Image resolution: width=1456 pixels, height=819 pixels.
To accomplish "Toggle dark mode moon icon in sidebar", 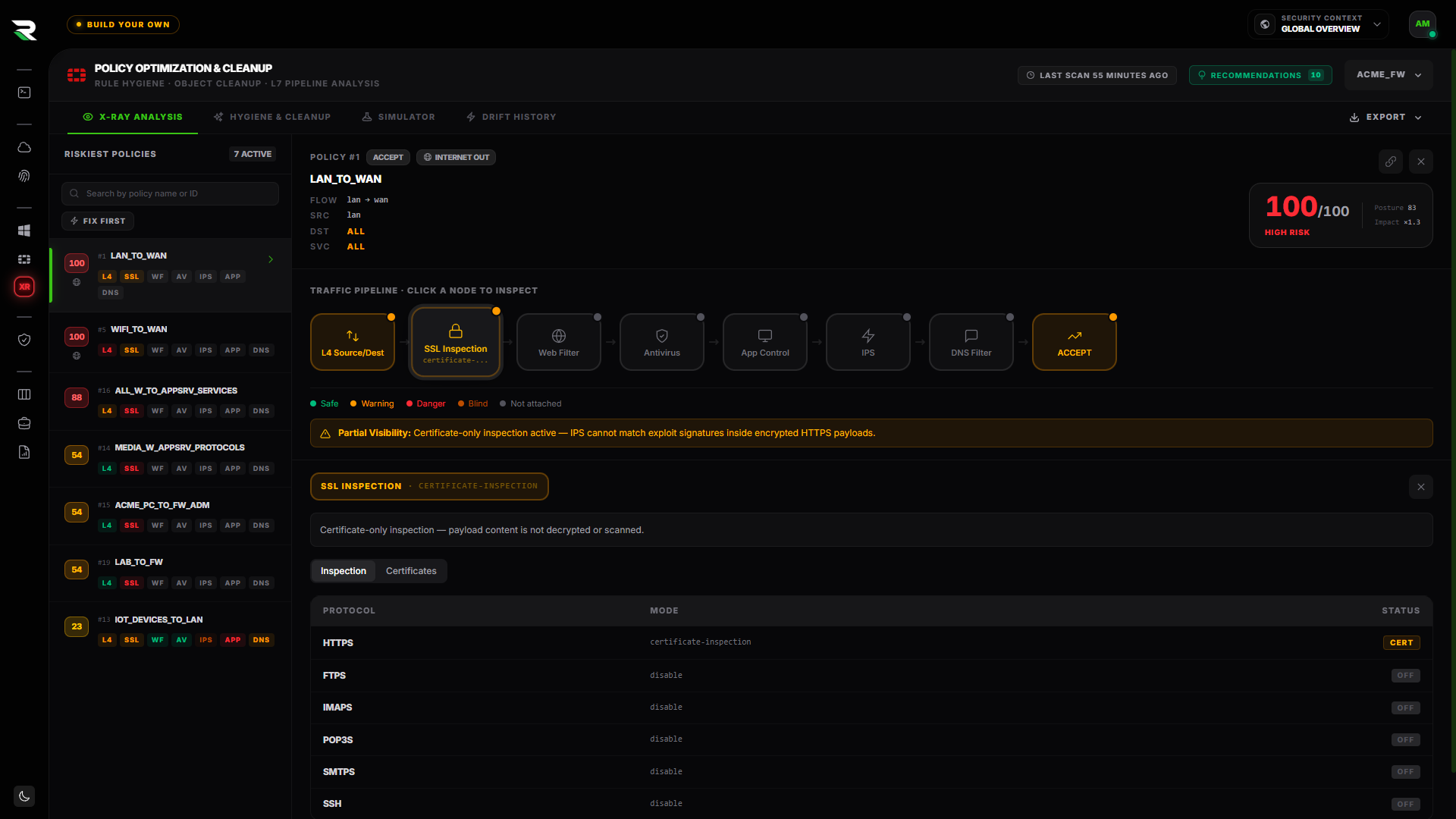I will click(24, 796).
